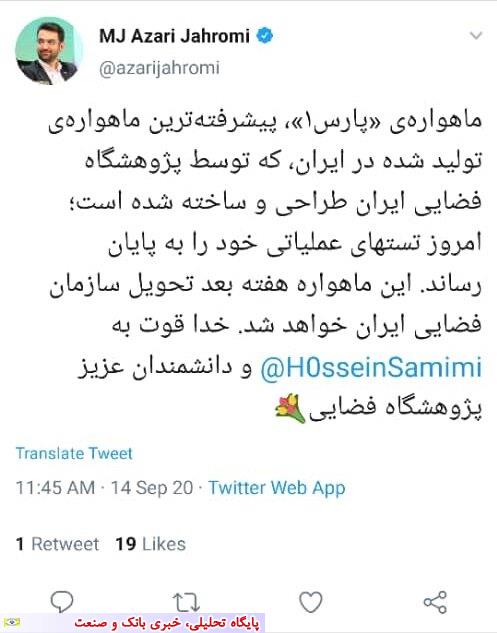Screen dimensions: 497x633
Task: Retweet using the arrows icon
Action: click(x=186, y=602)
